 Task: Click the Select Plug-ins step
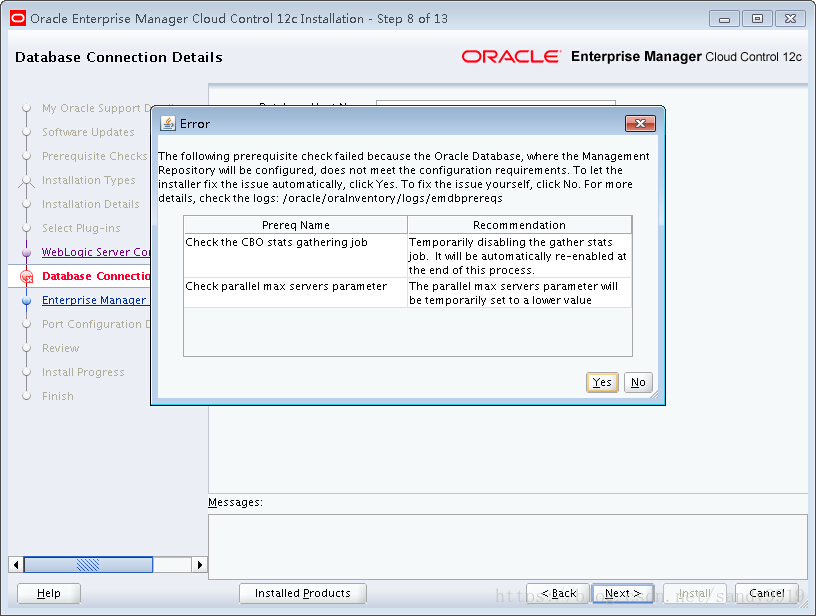point(81,228)
